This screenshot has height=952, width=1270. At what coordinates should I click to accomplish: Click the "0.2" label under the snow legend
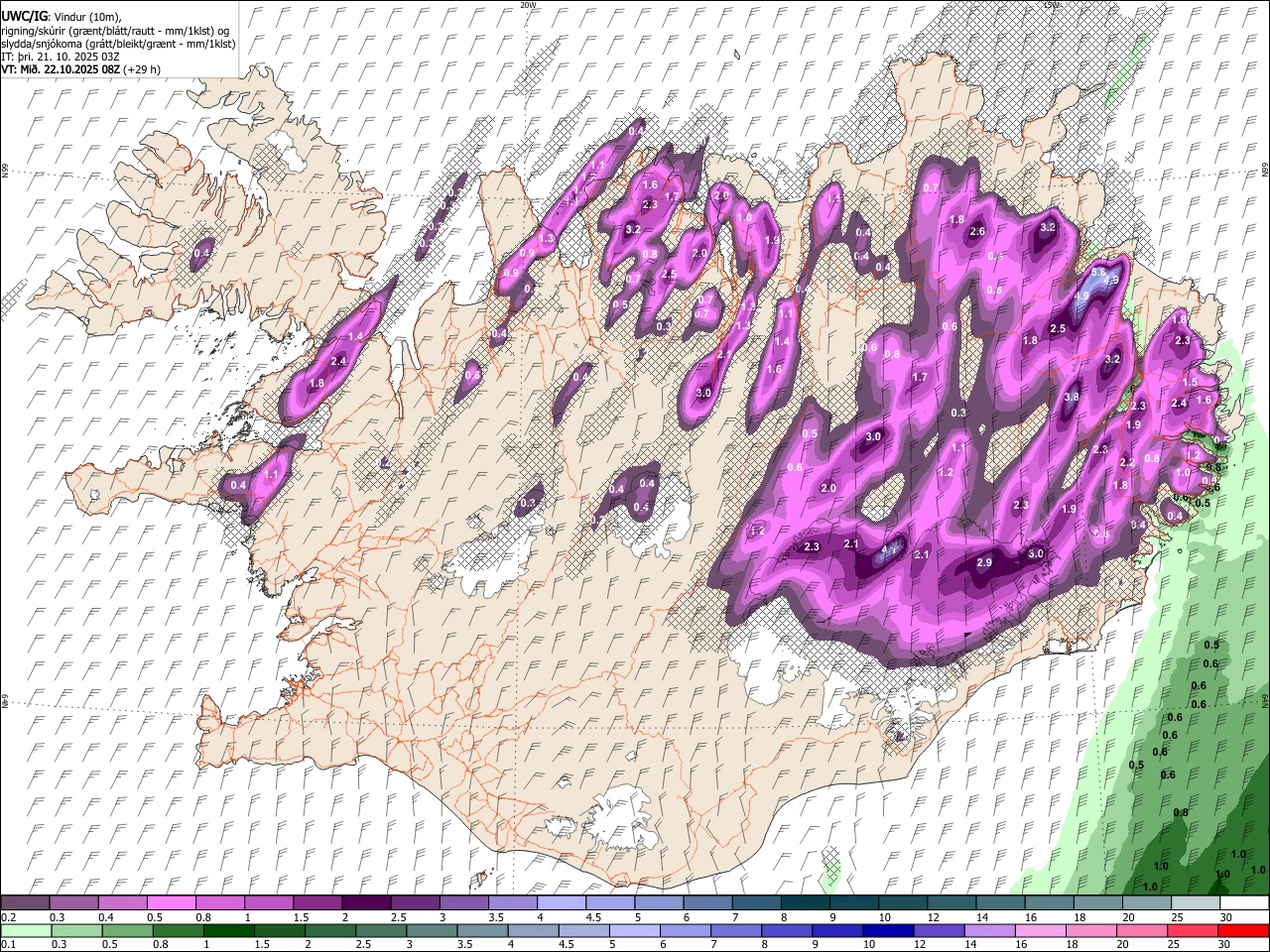click(x=7, y=917)
